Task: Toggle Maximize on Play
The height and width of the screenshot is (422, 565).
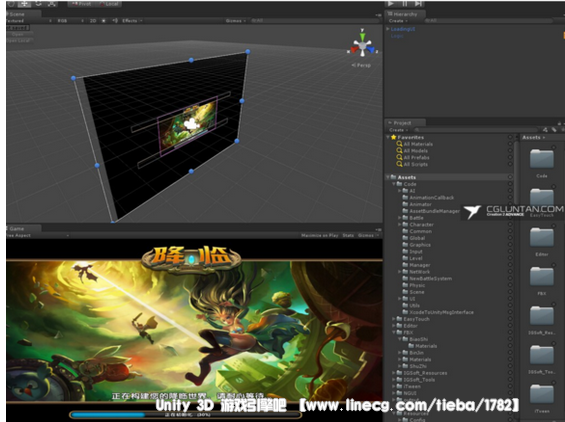Action: click(x=319, y=235)
